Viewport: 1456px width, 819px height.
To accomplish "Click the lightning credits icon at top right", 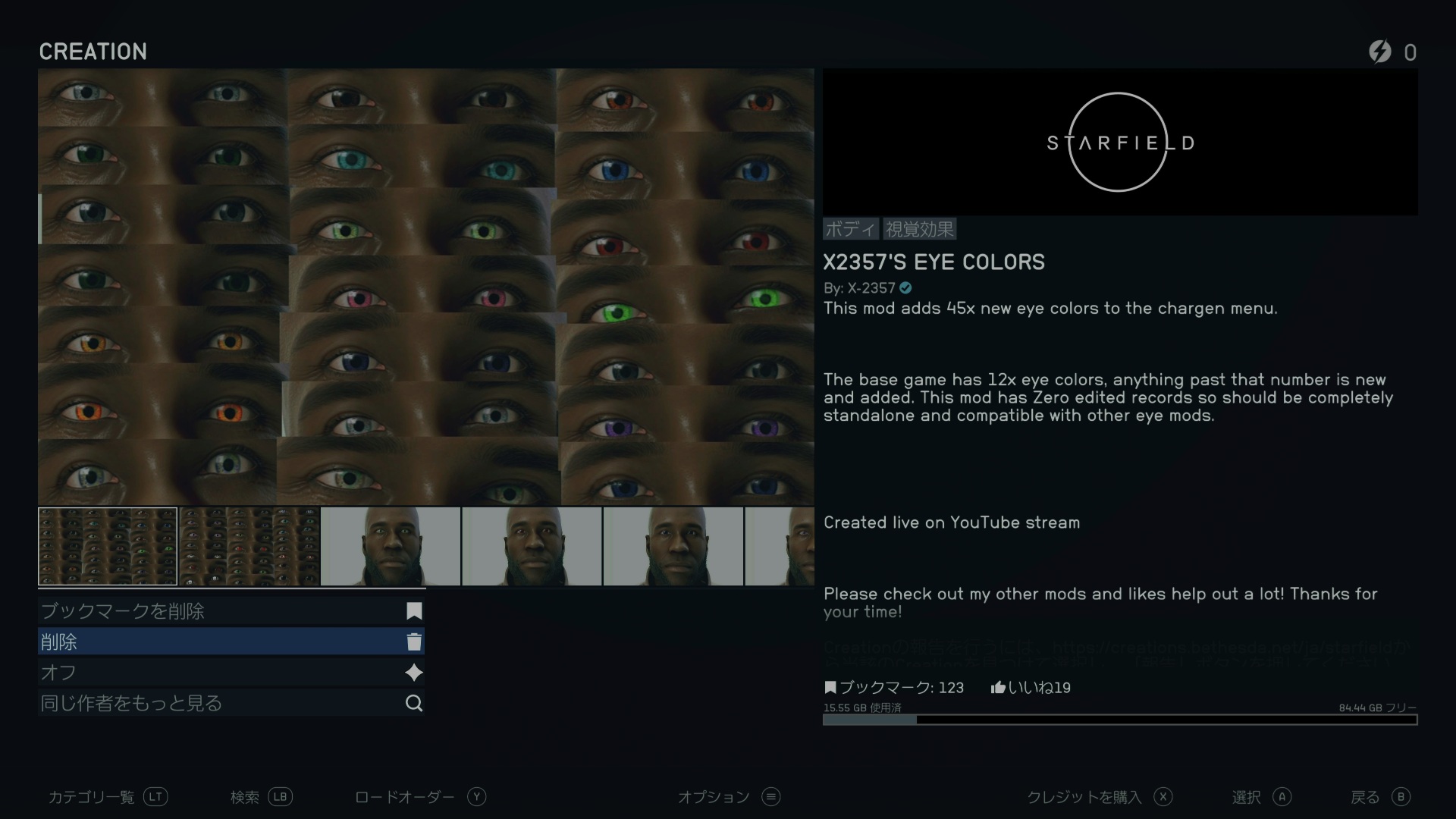I will 1380,52.
